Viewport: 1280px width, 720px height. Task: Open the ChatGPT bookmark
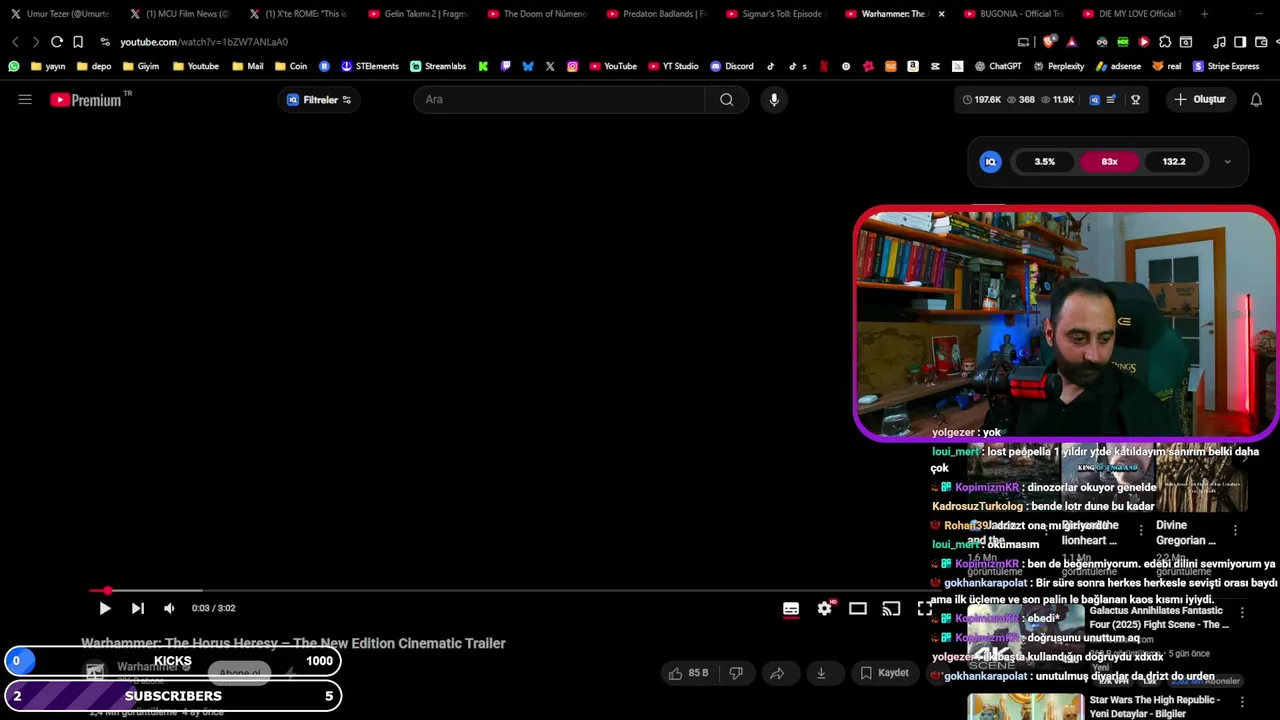998,66
